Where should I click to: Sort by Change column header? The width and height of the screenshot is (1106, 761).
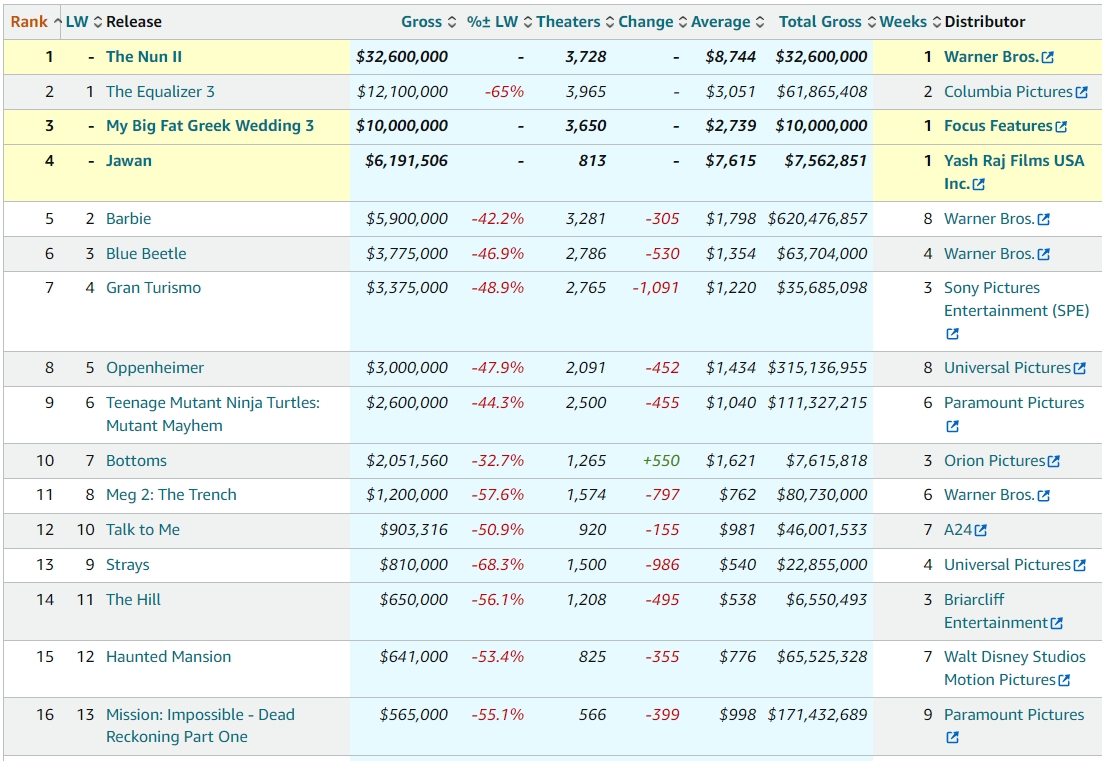click(x=652, y=22)
